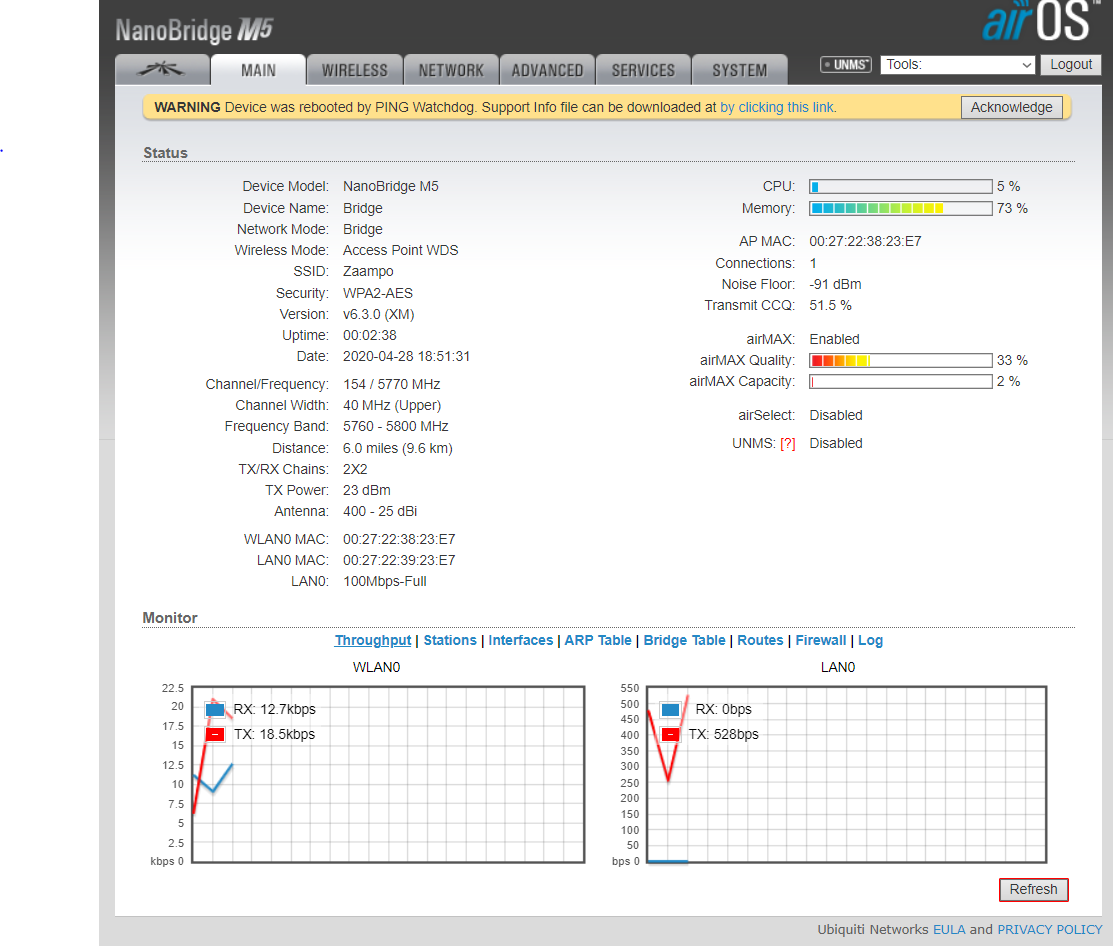
Task: Select the AP MAC address 00:27:22:38:23:E7
Action: pyautogui.click(x=865, y=241)
